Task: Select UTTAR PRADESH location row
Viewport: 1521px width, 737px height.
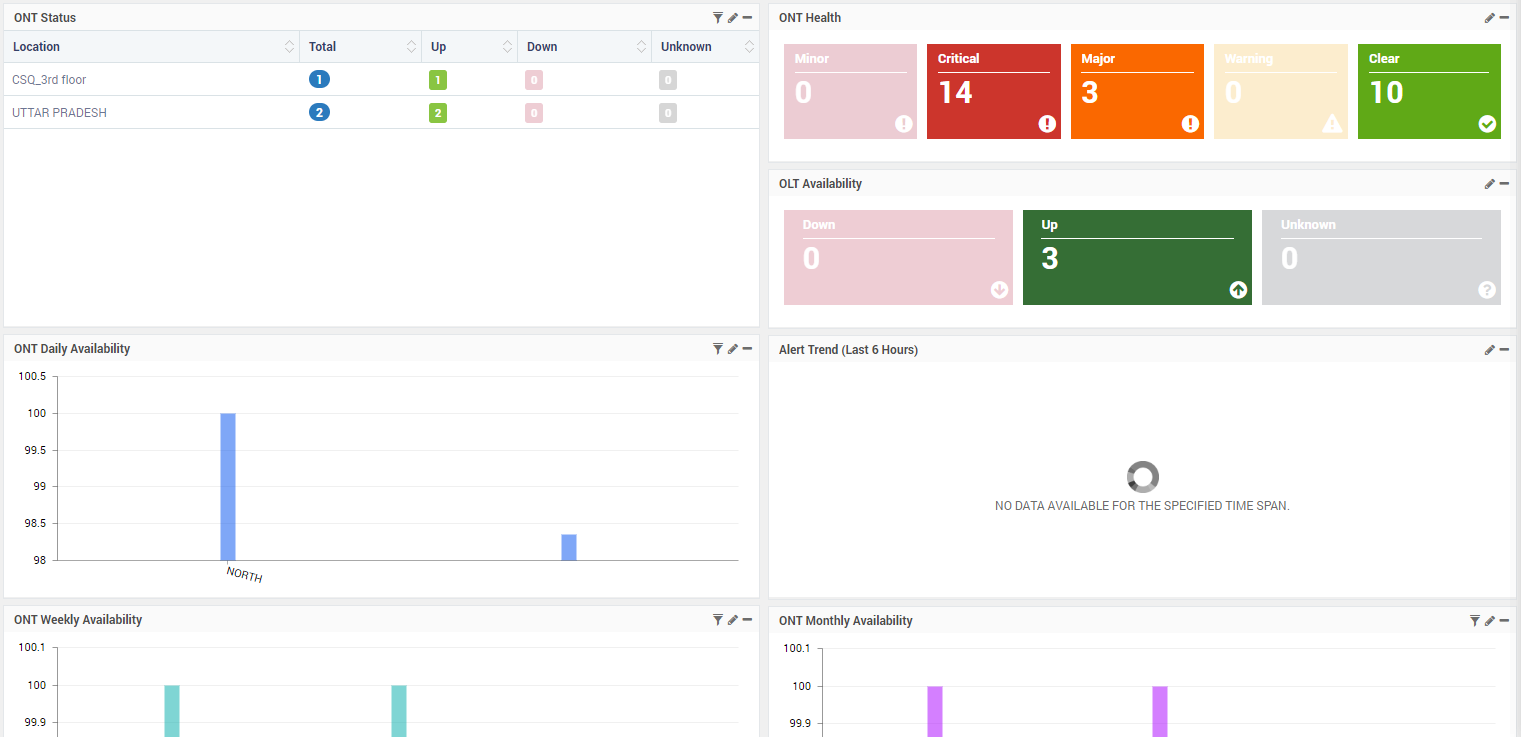Action: click(381, 112)
